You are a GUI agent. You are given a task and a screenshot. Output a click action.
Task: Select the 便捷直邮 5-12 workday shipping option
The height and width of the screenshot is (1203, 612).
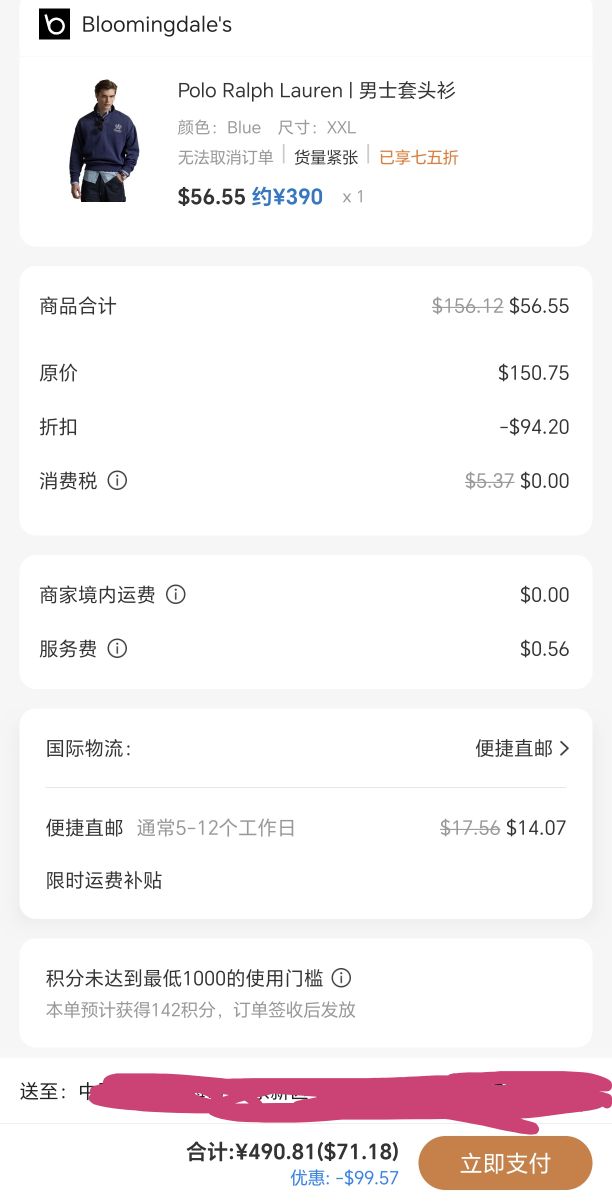(306, 828)
